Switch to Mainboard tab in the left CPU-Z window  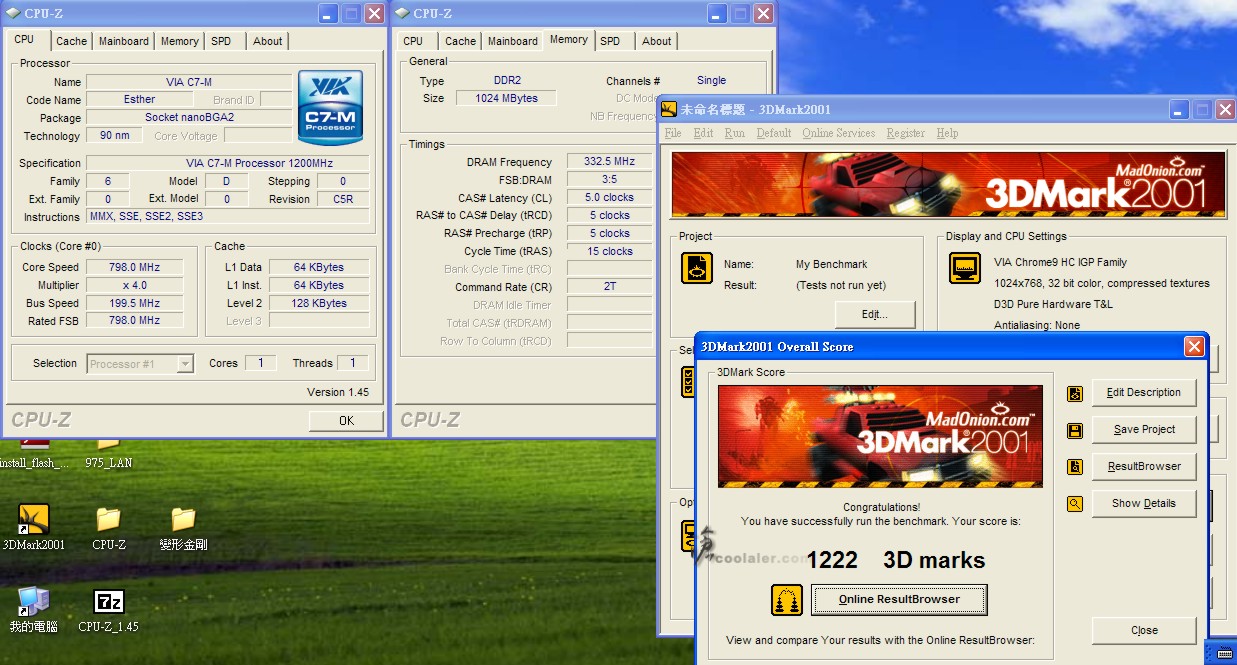click(123, 41)
